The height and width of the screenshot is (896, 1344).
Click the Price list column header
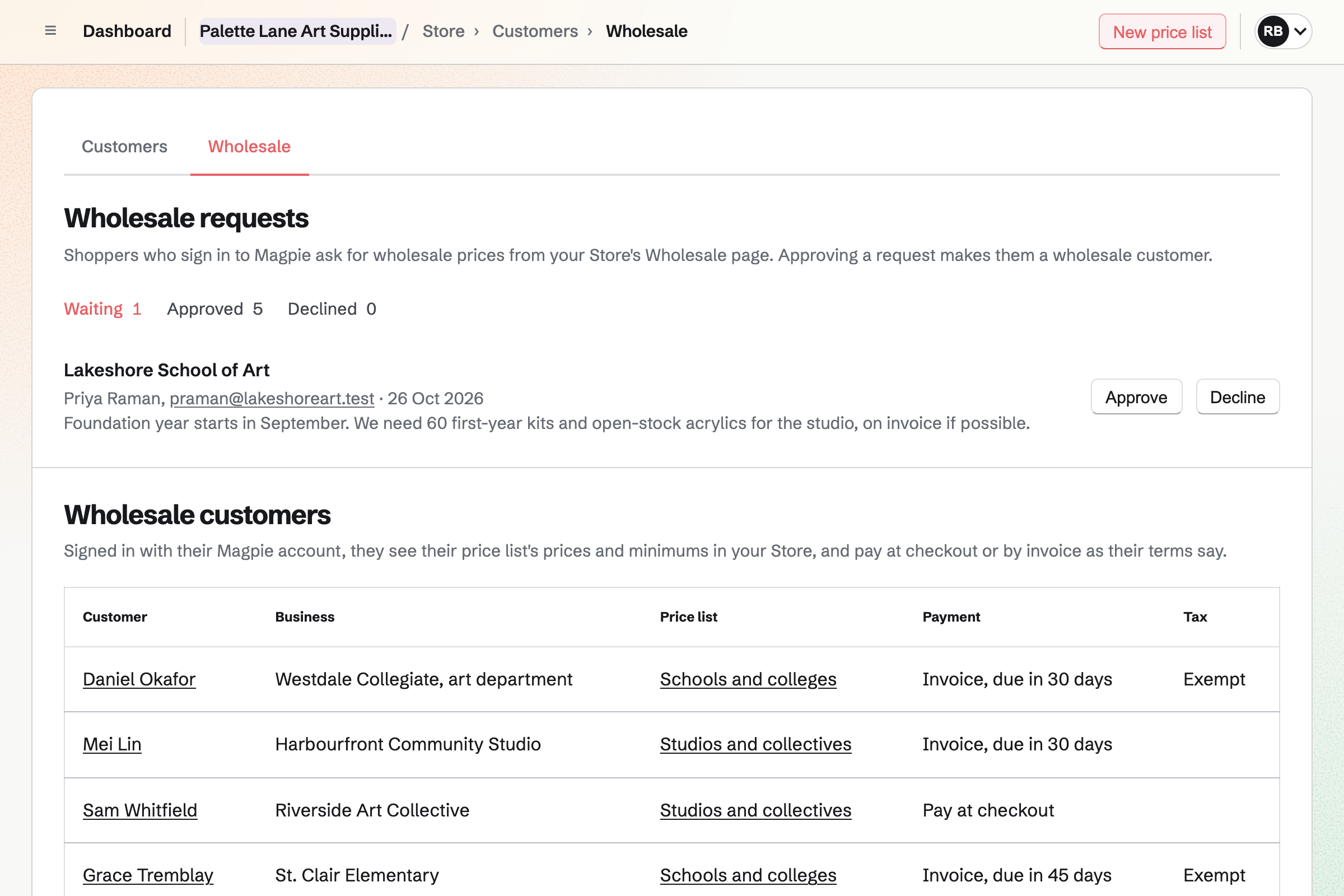689,617
